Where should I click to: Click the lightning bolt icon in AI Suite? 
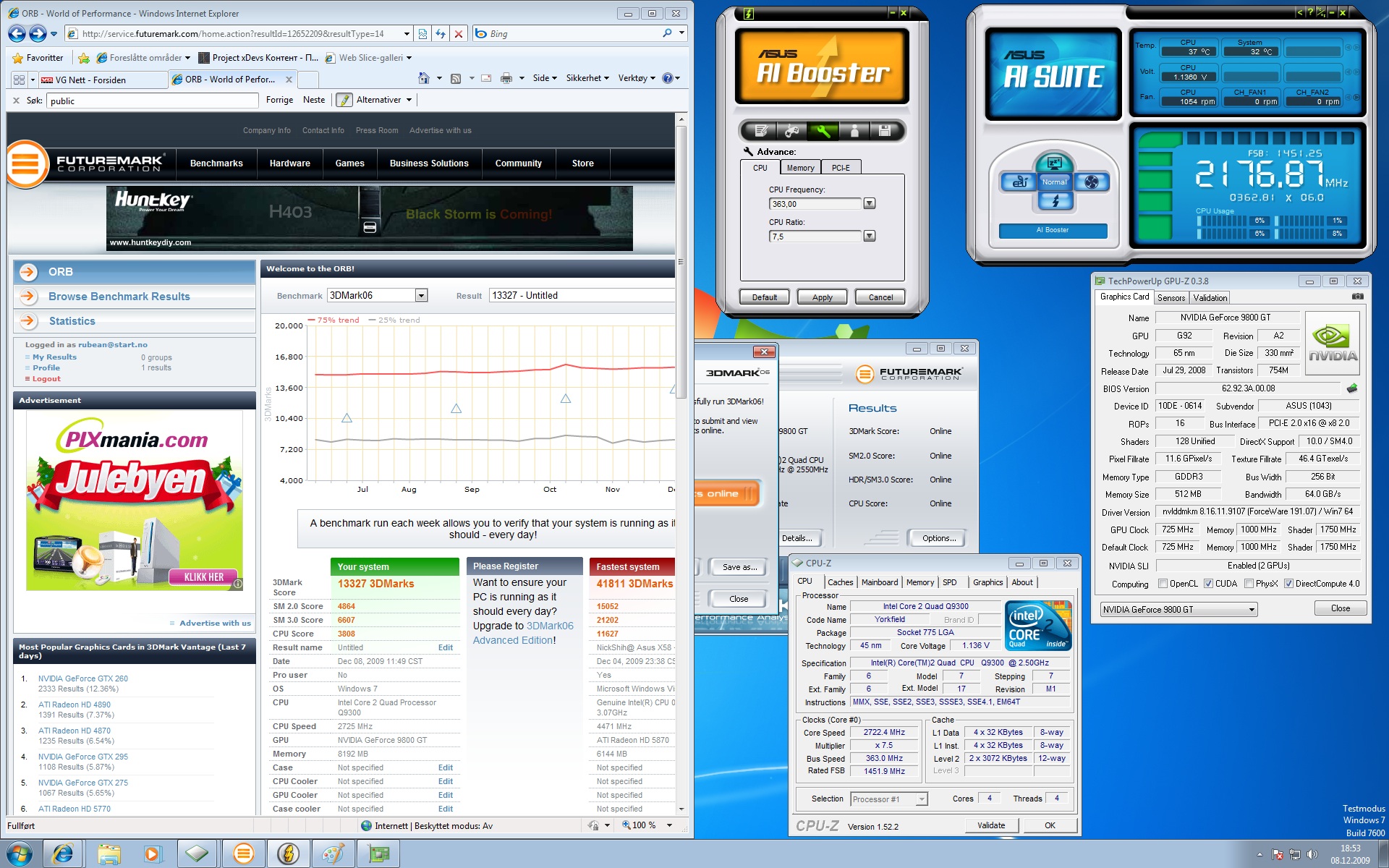[1055, 201]
